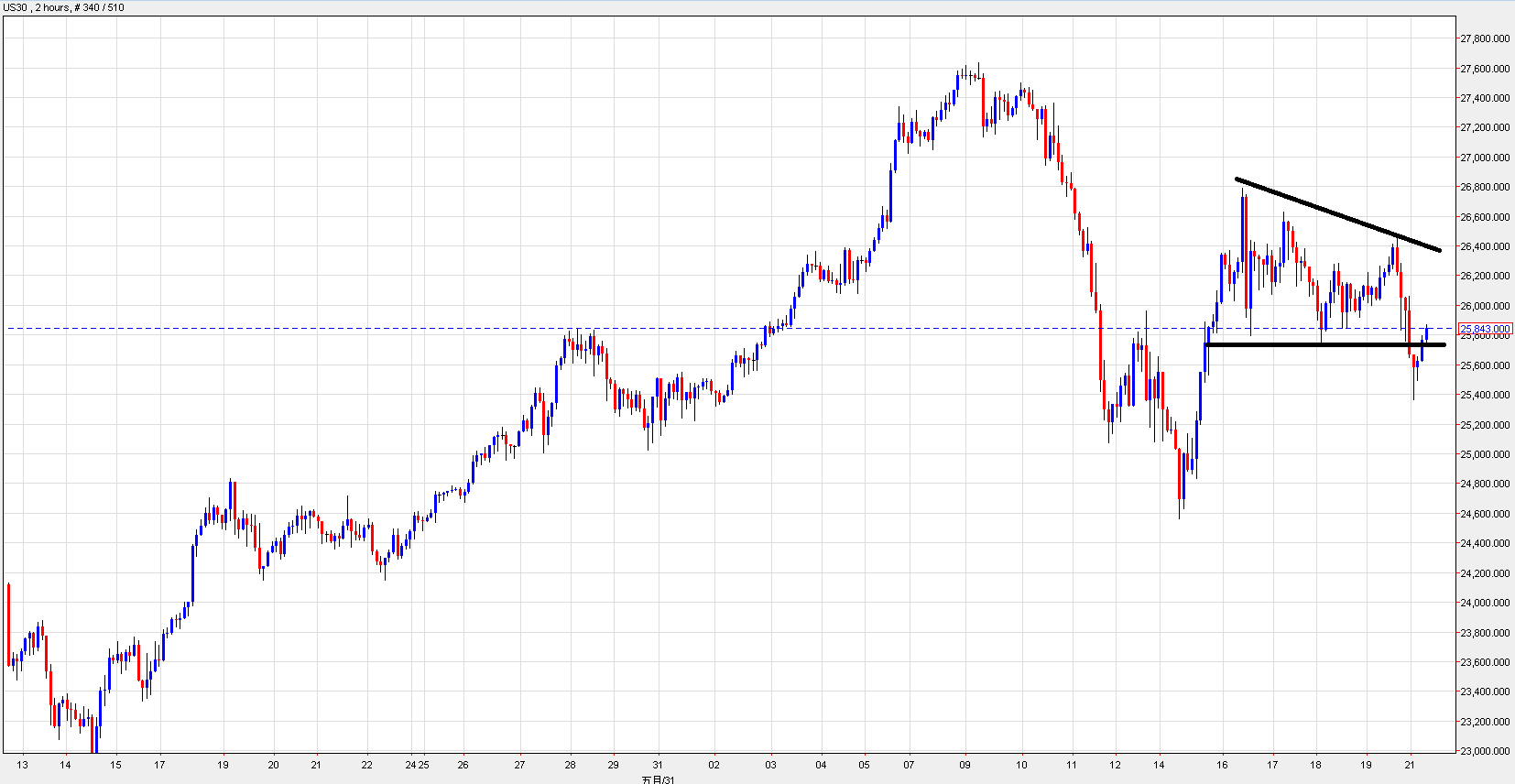Click the 27,000.000 price axis label
Screen dimensions: 1515x784
tap(1485, 158)
